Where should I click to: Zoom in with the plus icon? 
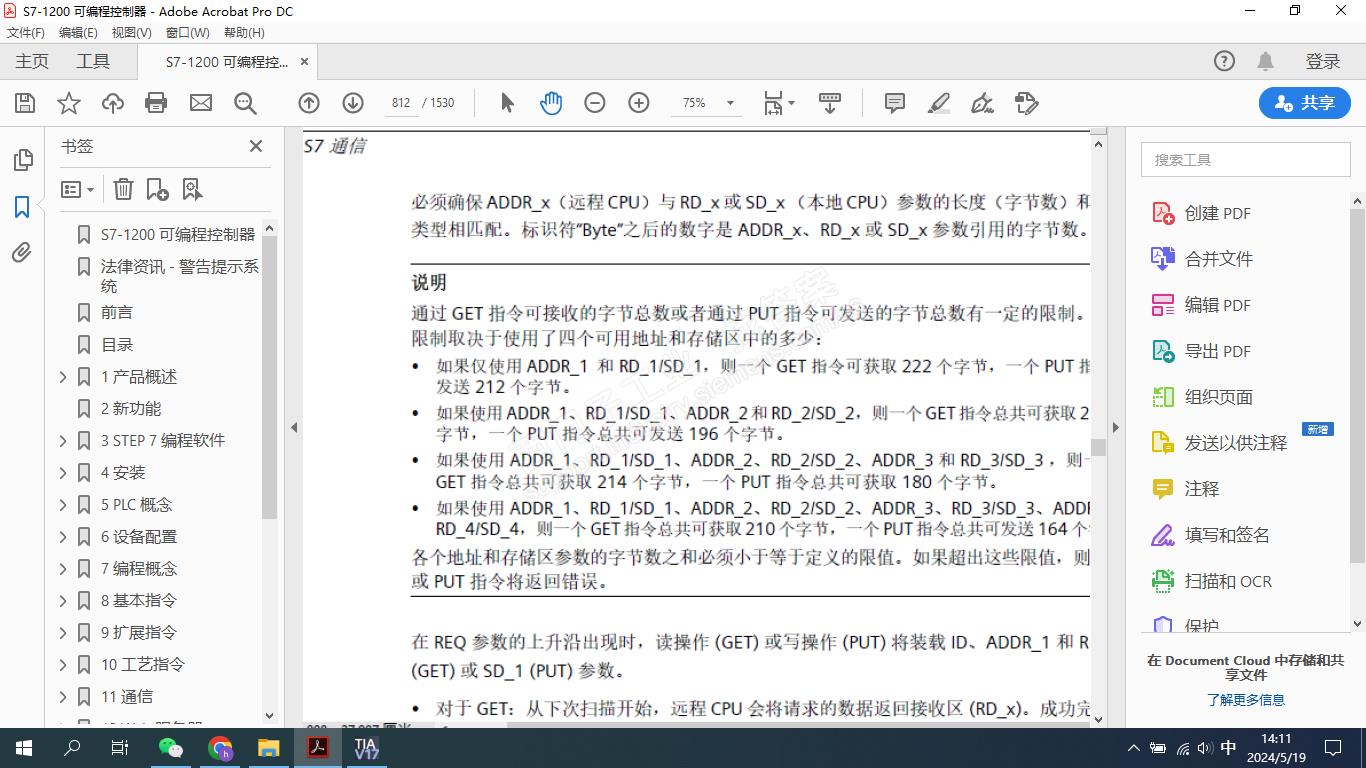click(639, 103)
